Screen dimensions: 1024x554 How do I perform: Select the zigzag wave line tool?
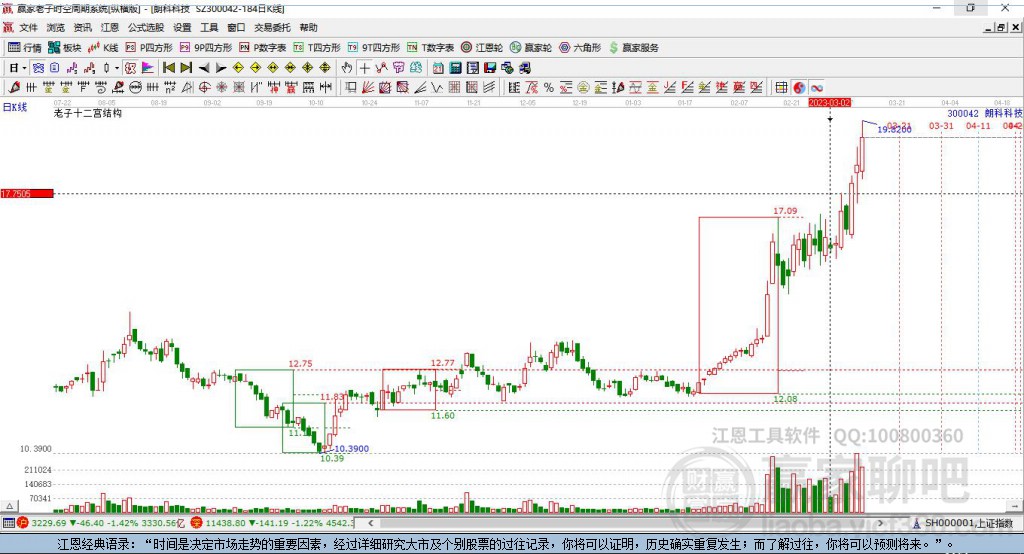pyautogui.click(x=436, y=88)
